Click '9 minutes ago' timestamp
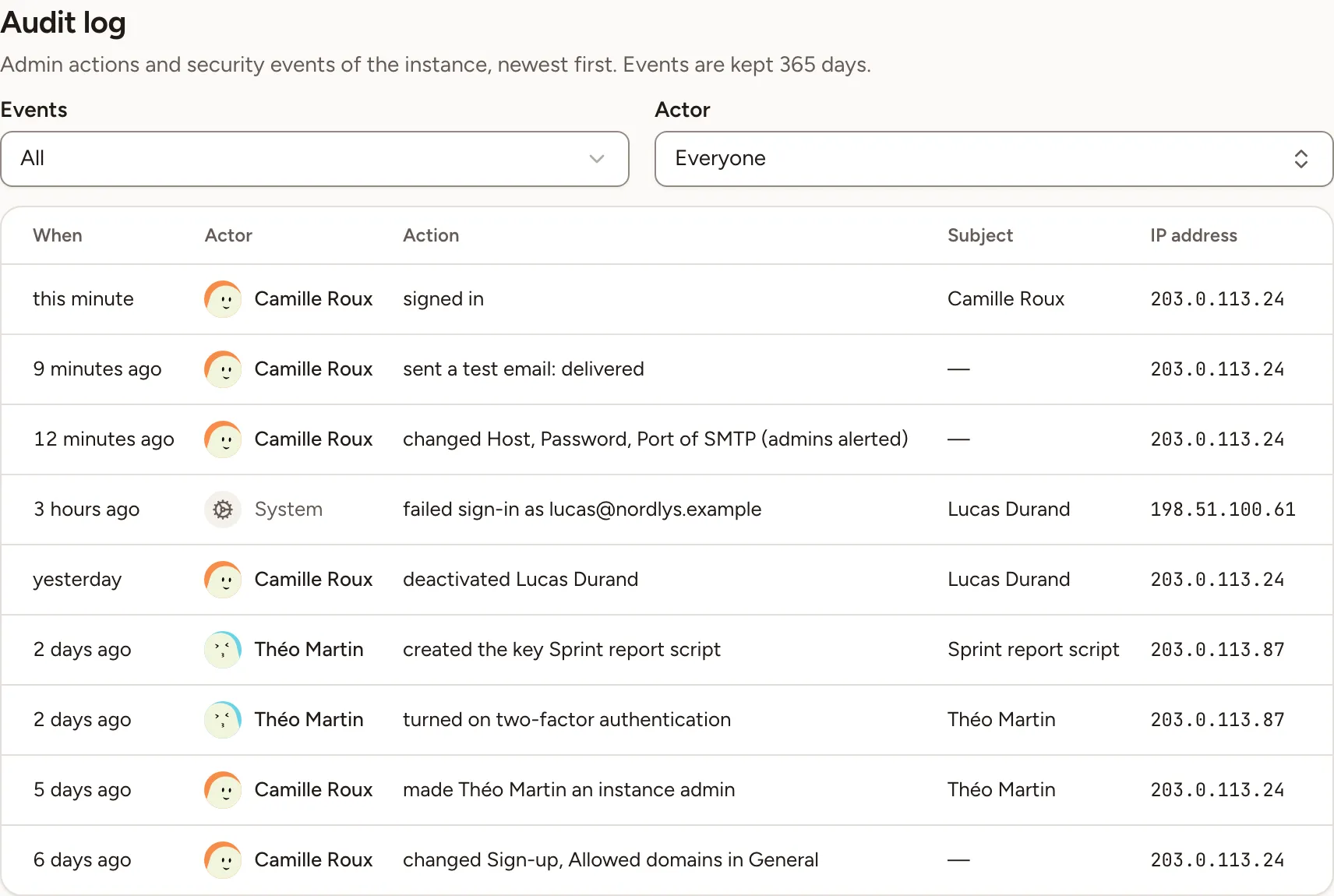 (x=97, y=369)
